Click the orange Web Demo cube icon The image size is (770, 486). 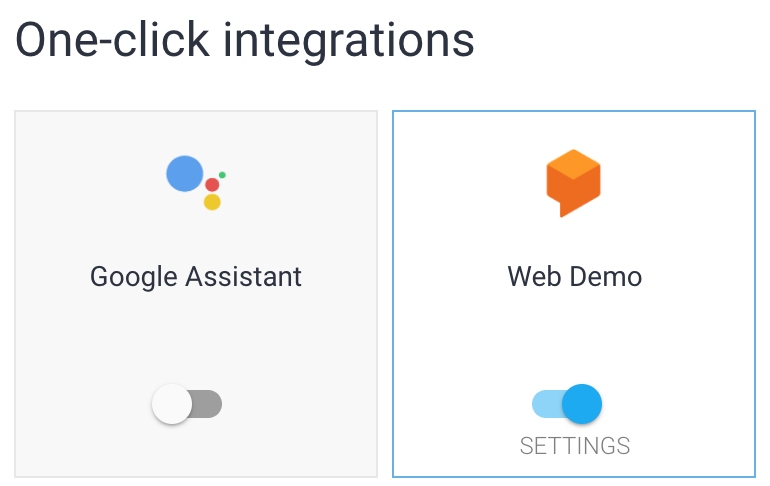click(573, 183)
